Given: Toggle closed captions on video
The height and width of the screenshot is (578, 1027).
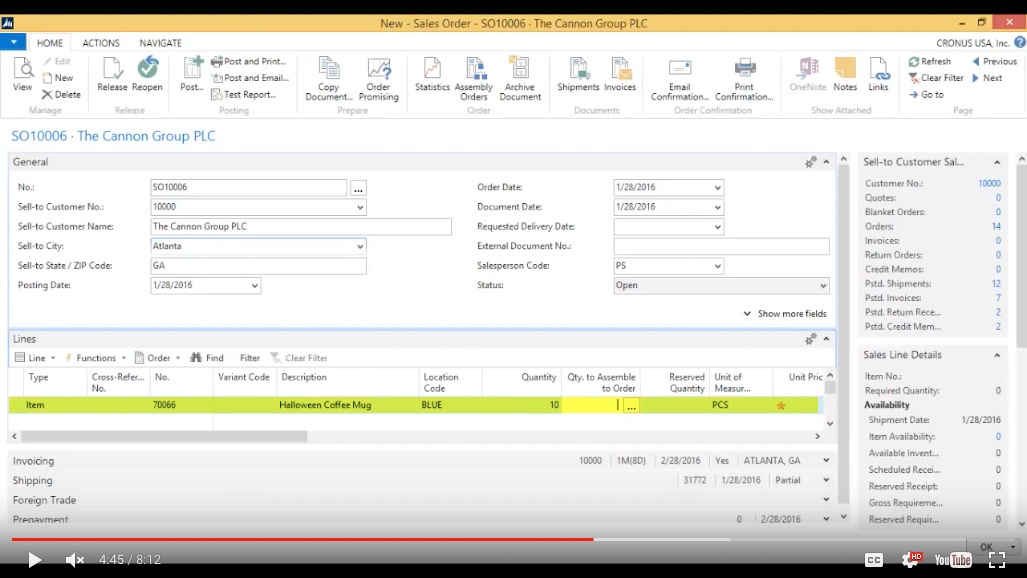Looking at the screenshot, I should [873, 560].
